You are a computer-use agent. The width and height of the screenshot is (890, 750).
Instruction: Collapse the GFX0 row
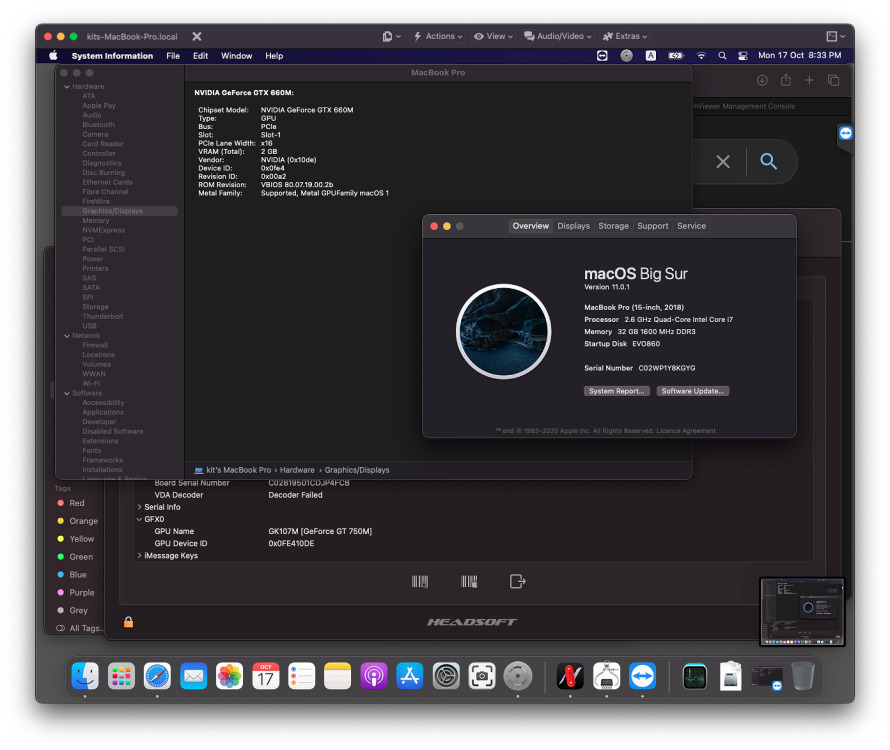140,519
